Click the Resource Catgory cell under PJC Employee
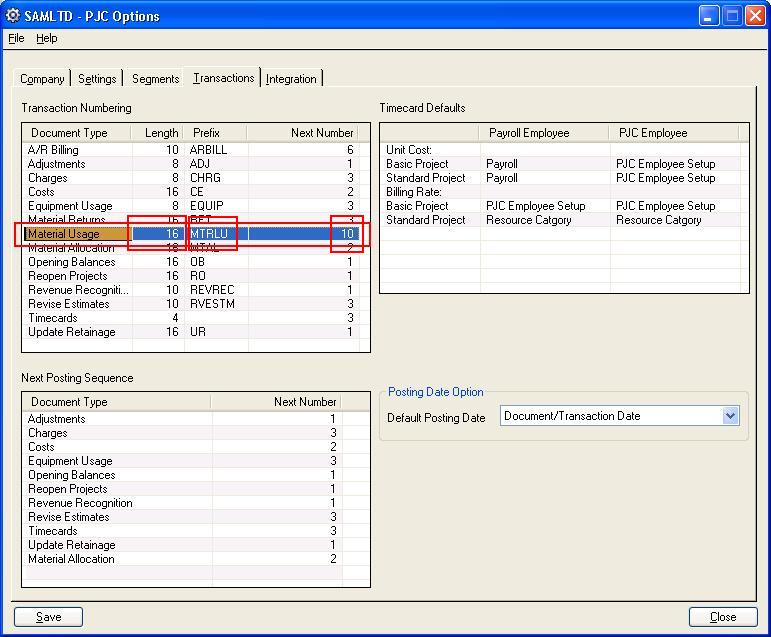The height and width of the screenshot is (637, 771). (x=658, y=220)
